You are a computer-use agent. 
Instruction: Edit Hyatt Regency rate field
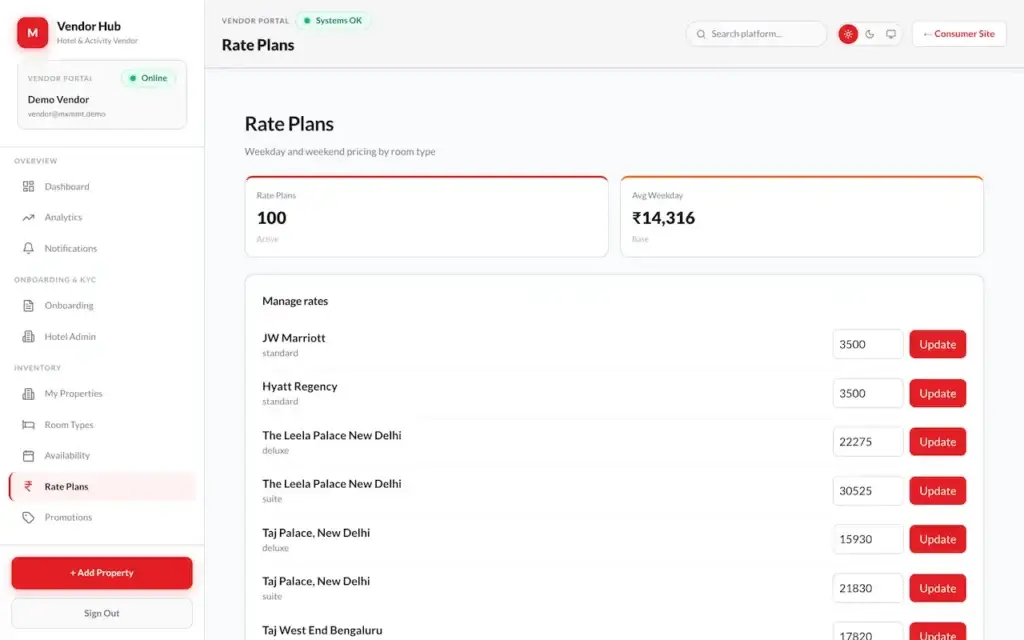tap(868, 393)
